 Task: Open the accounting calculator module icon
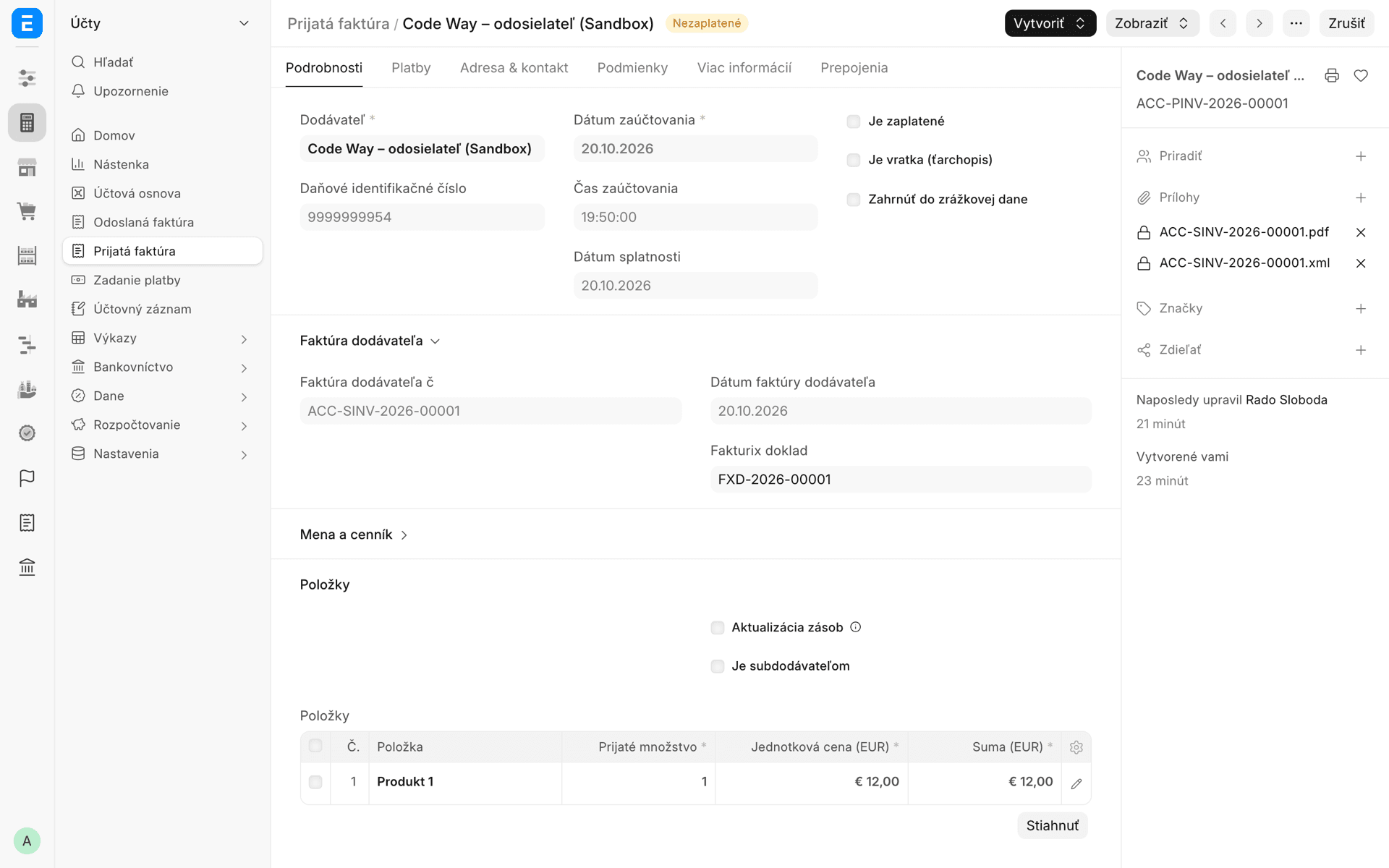[x=27, y=123]
